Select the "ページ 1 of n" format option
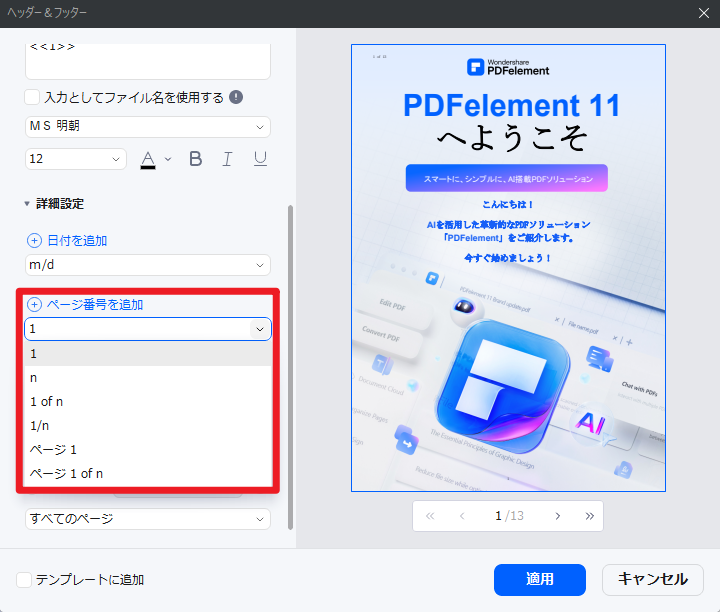The image size is (720, 612). click(x=148, y=473)
